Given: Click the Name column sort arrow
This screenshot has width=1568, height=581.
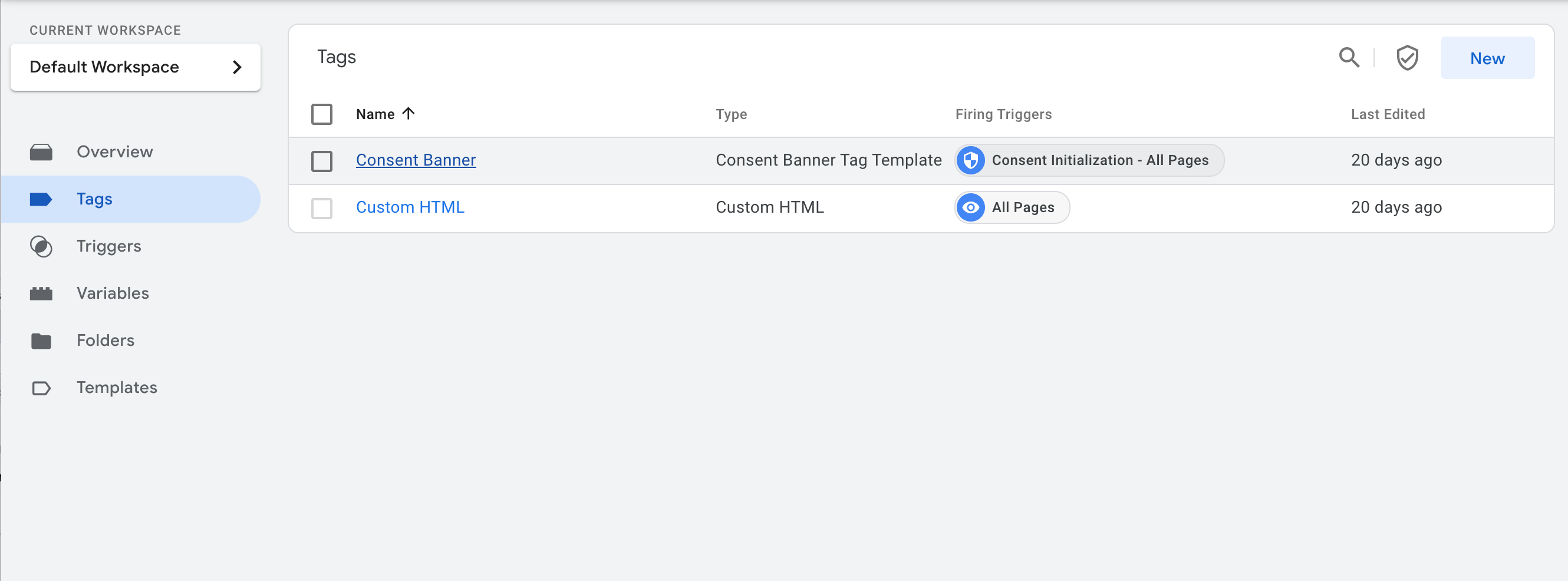Looking at the screenshot, I should (409, 113).
